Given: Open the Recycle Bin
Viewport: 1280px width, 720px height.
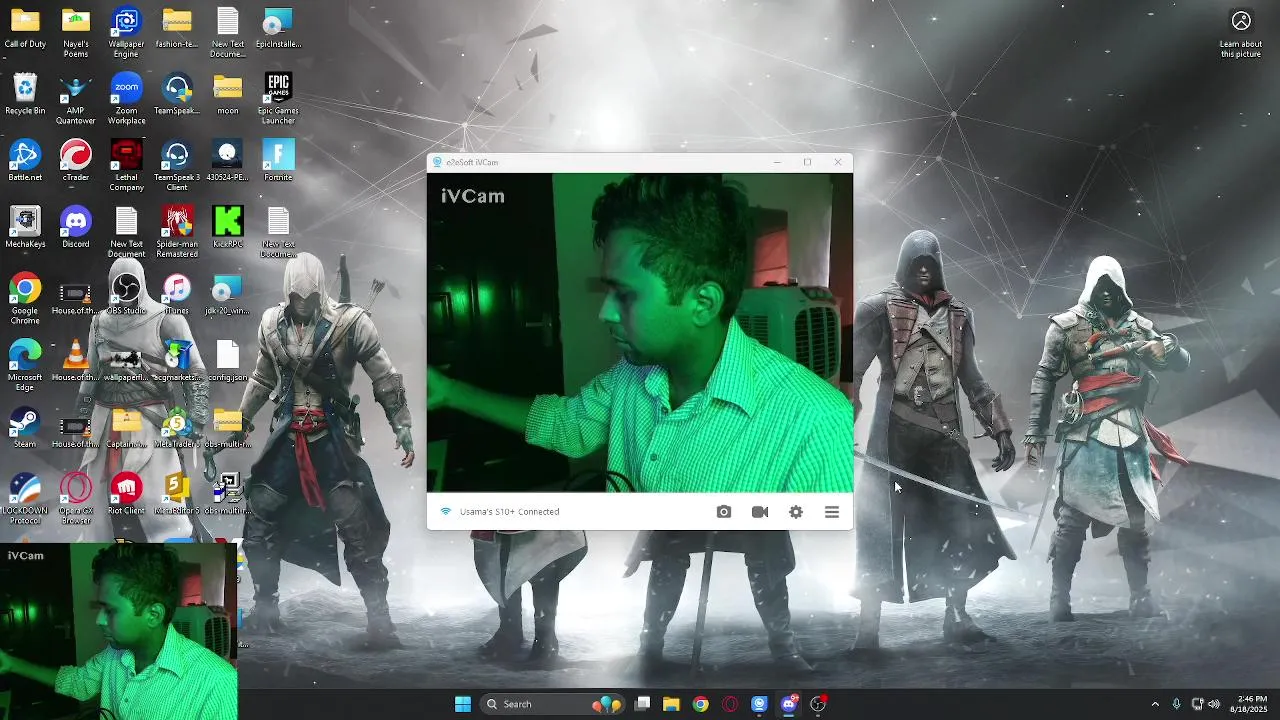Looking at the screenshot, I should 25,94.
